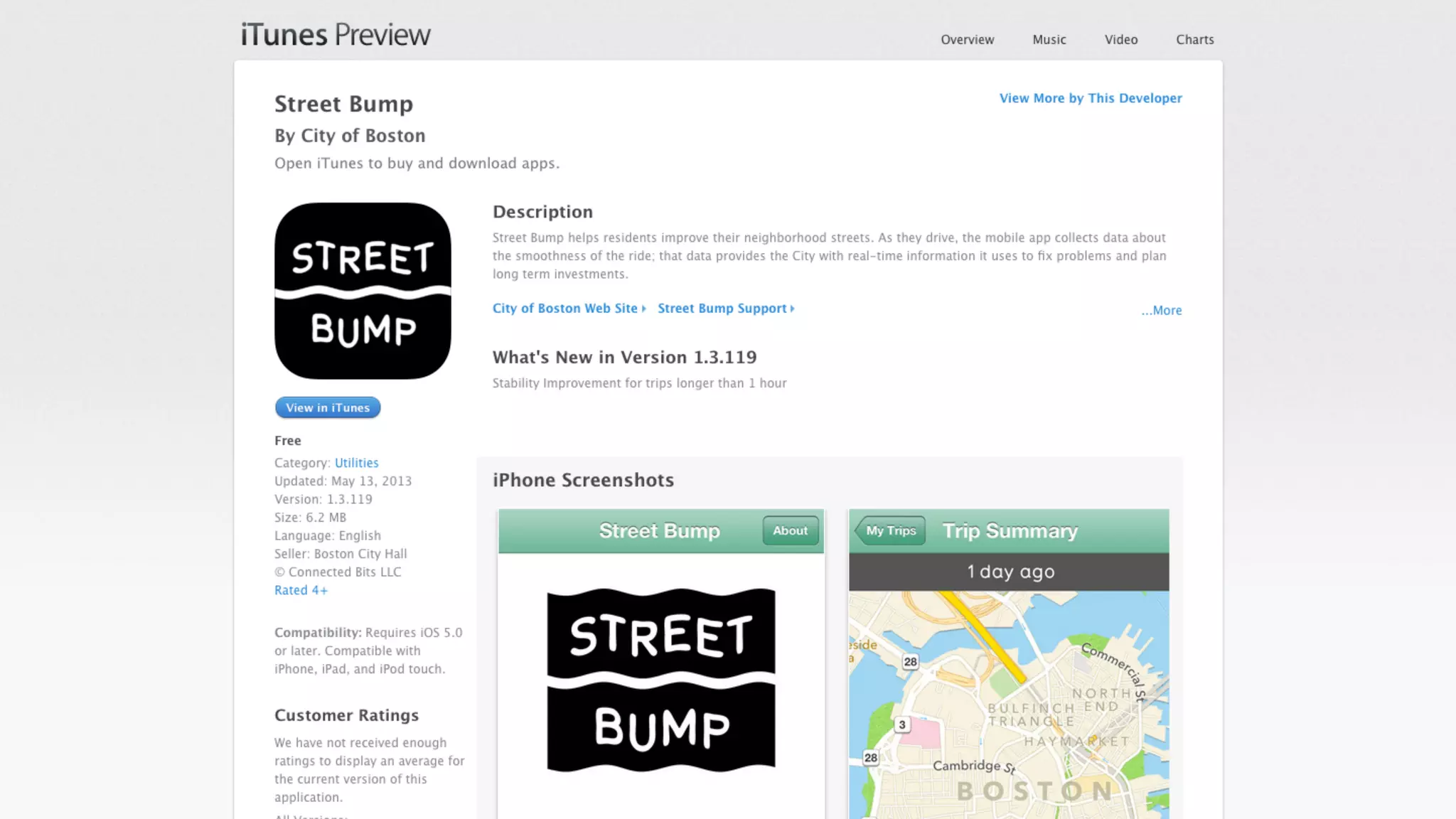Open the Charts section
Screen dimensions: 1456x819
(1194, 40)
